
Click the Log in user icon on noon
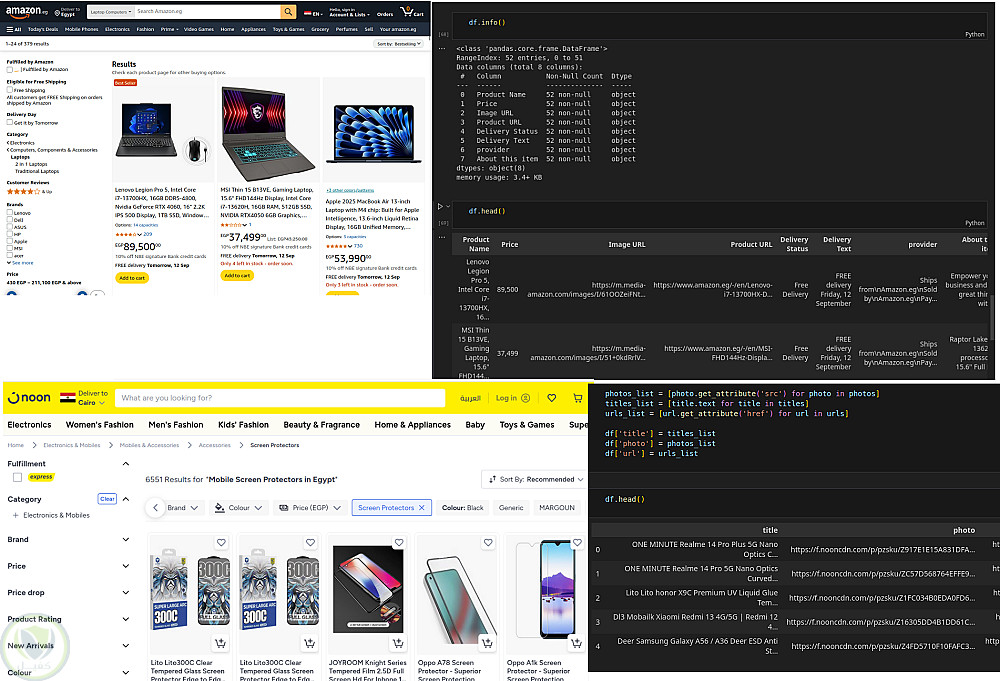[x=526, y=398]
